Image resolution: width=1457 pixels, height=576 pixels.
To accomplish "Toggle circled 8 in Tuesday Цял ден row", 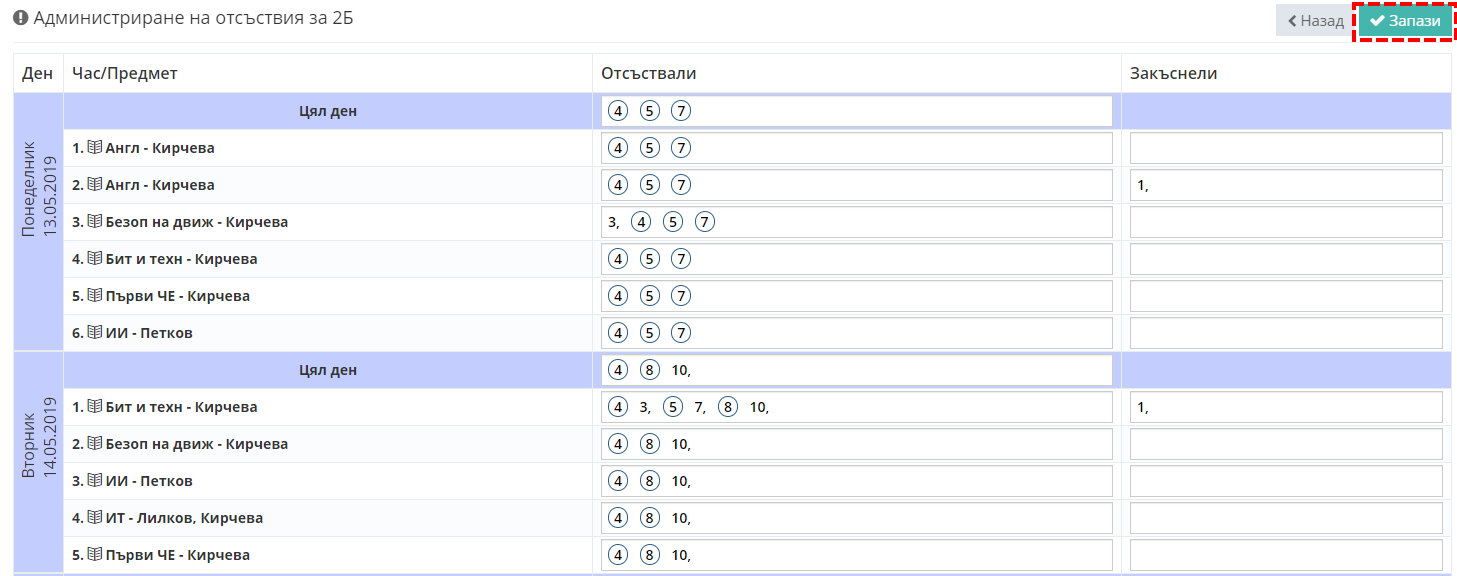I will point(650,370).
